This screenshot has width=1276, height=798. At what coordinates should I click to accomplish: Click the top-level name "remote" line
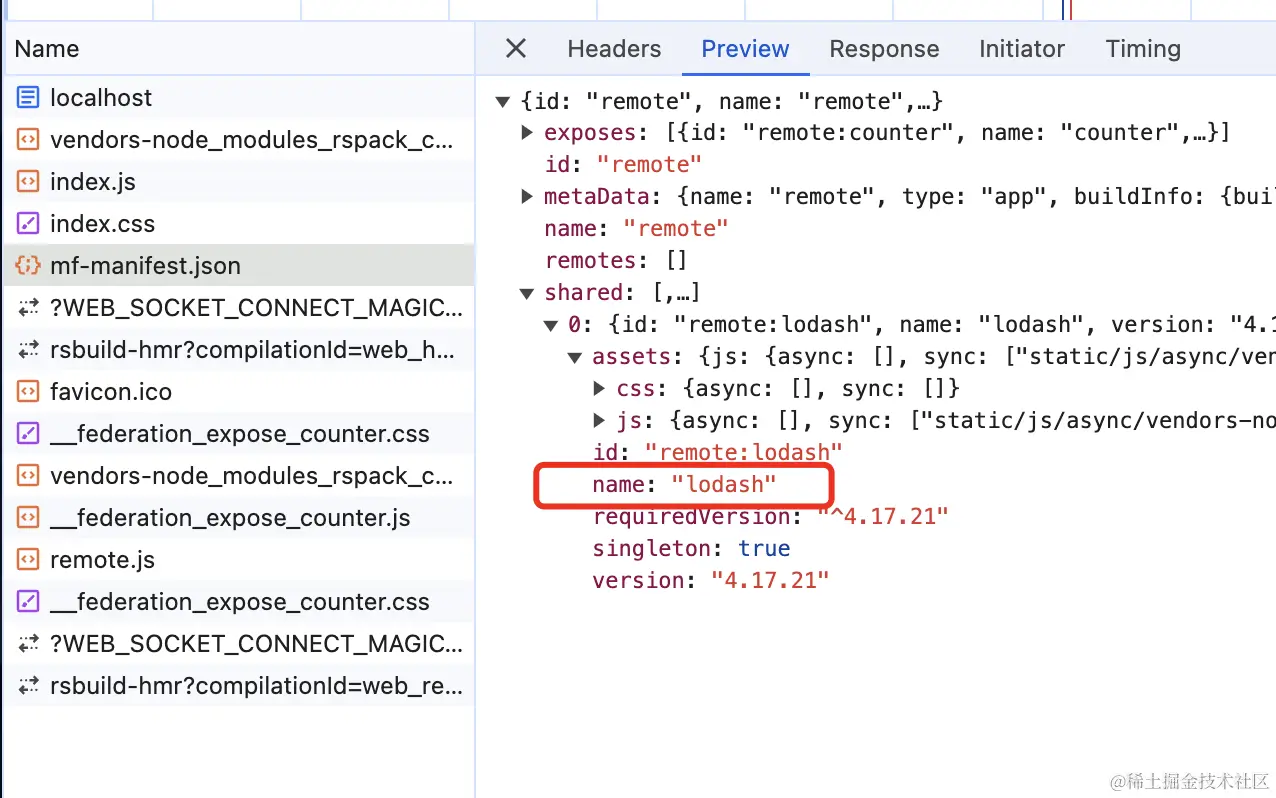636,228
